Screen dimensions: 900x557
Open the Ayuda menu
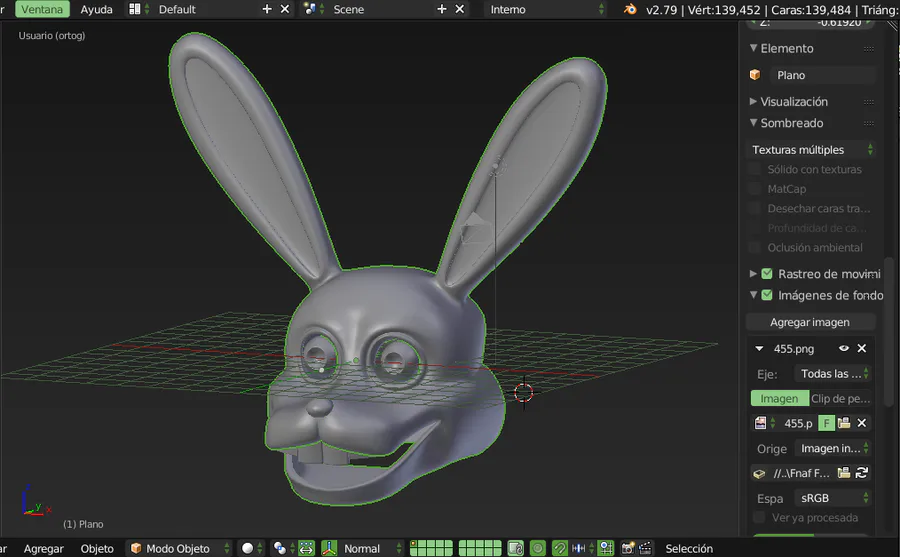pyautogui.click(x=96, y=9)
